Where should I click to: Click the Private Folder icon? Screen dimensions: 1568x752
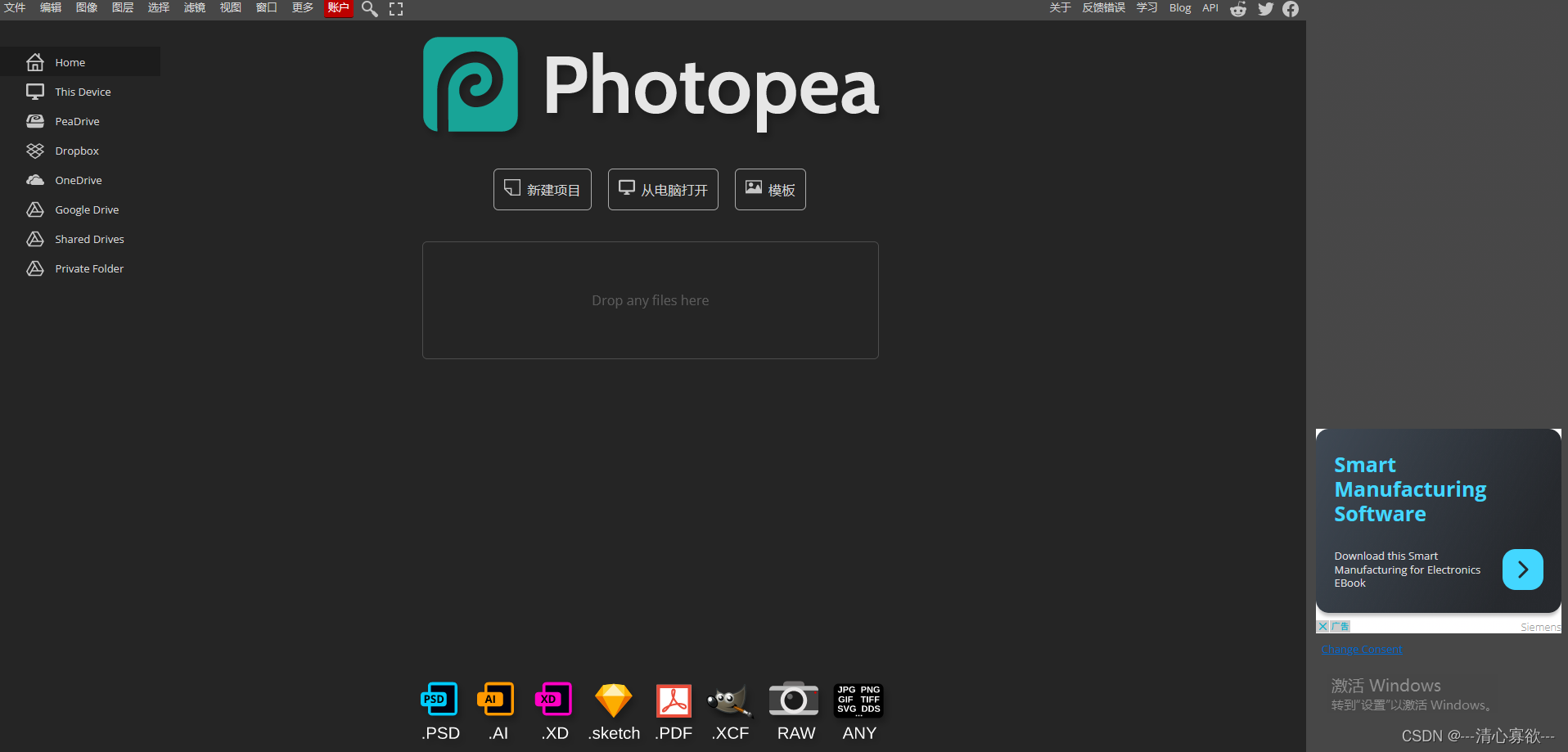(35, 268)
